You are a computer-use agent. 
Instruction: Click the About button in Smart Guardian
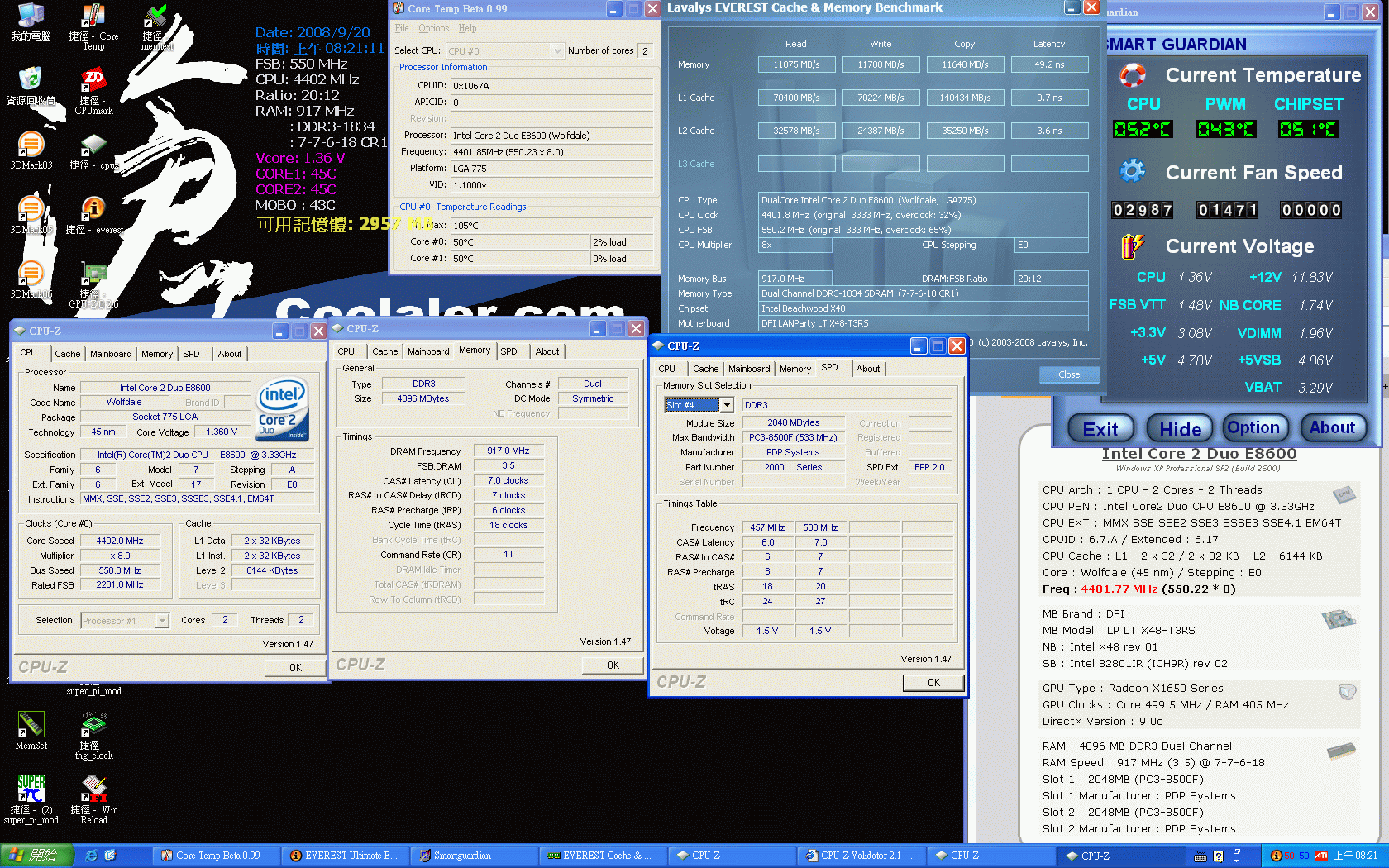[x=1332, y=427]
